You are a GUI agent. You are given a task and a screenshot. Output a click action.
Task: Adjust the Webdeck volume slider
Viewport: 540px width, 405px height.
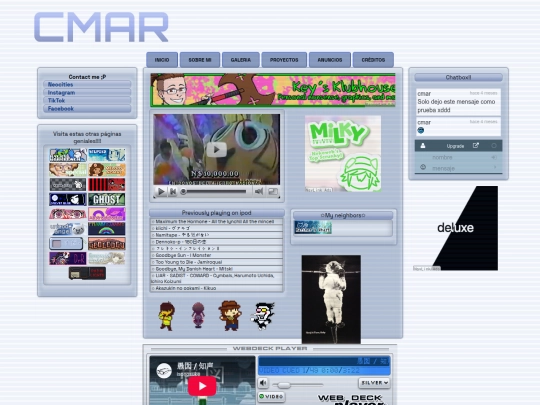click(298, 384)
